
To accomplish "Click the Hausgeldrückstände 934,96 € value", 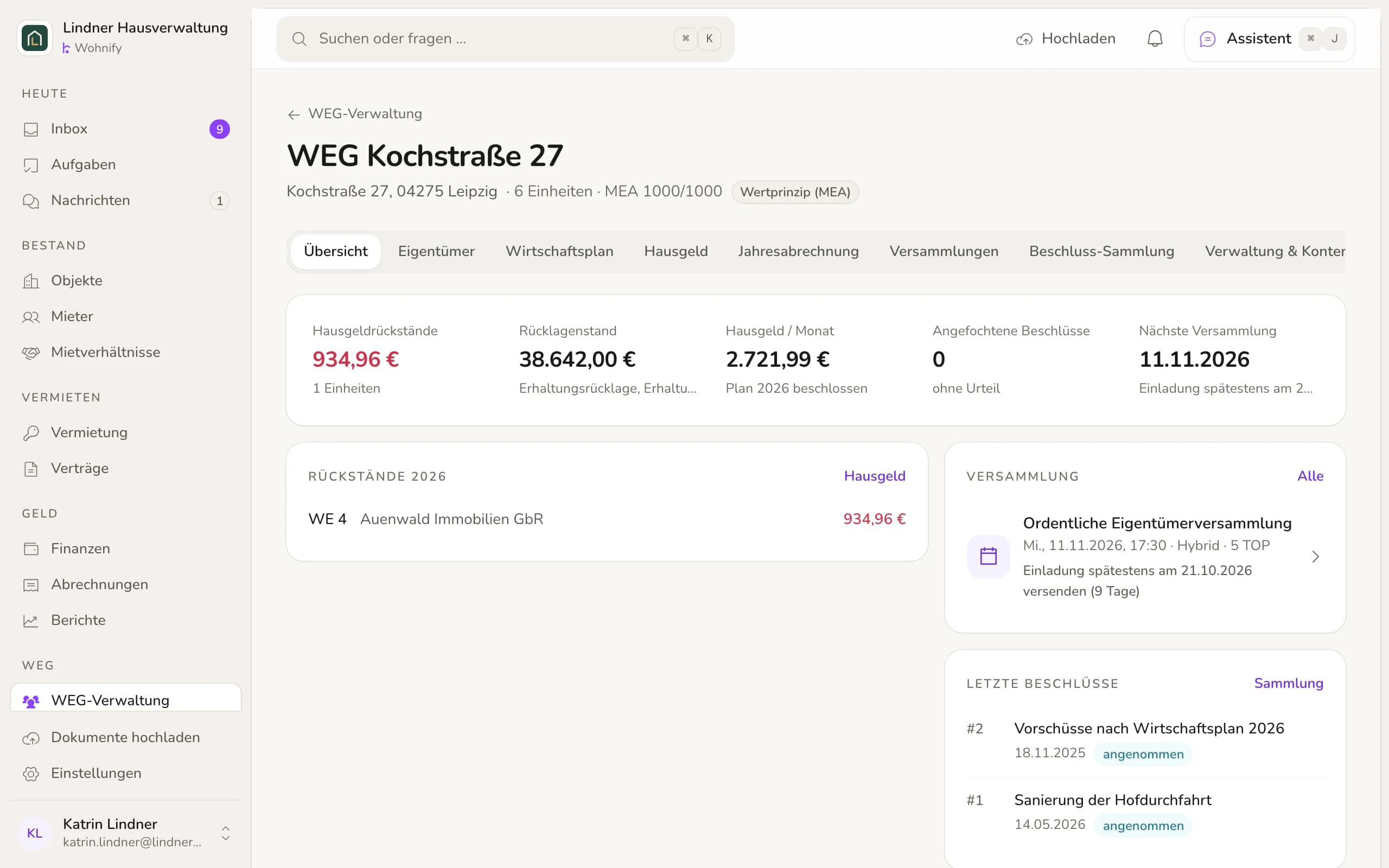I will click(x=355, y=359).
